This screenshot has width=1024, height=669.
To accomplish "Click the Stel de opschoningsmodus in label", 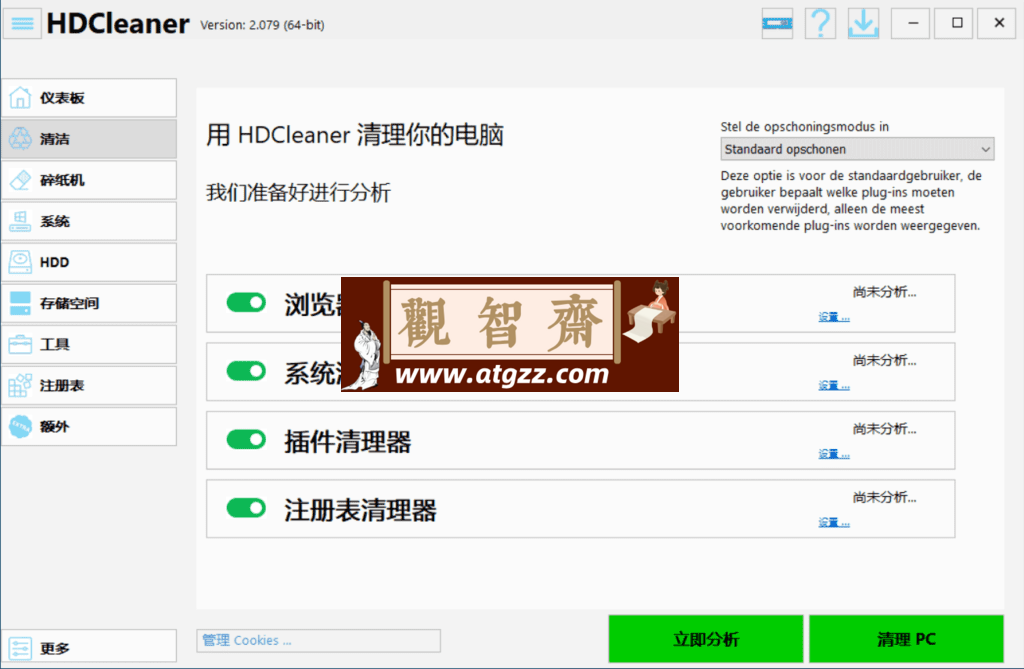I will (x=805, y=127).
